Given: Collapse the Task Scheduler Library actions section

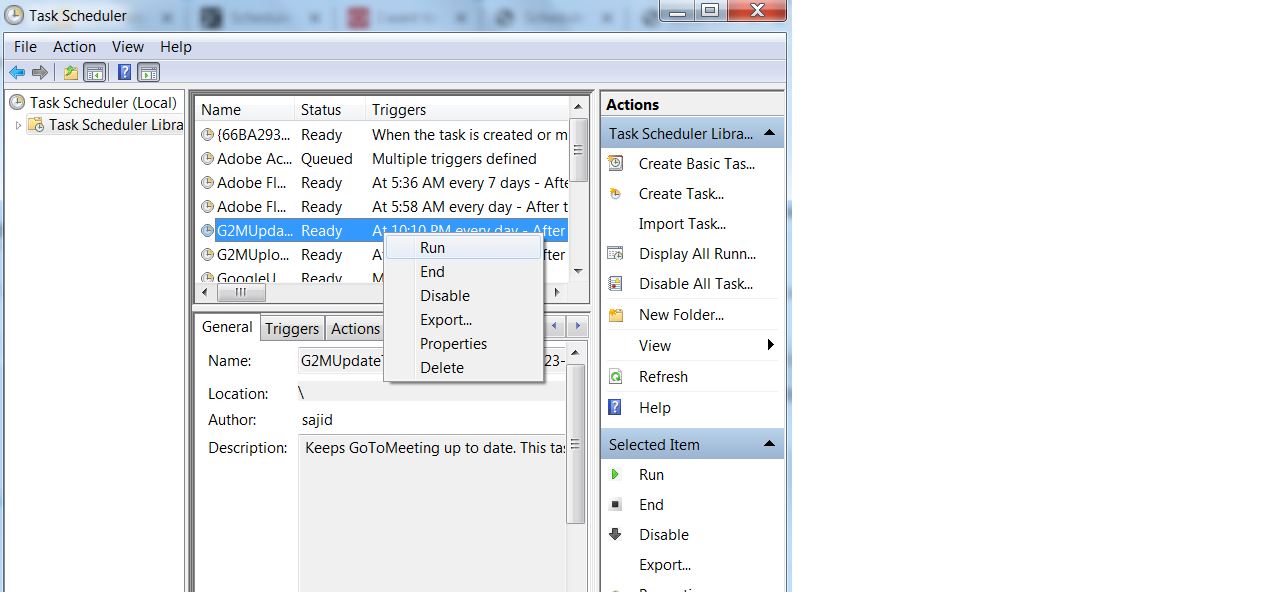Looking at the screenshot, I should [x=769, y=133].
